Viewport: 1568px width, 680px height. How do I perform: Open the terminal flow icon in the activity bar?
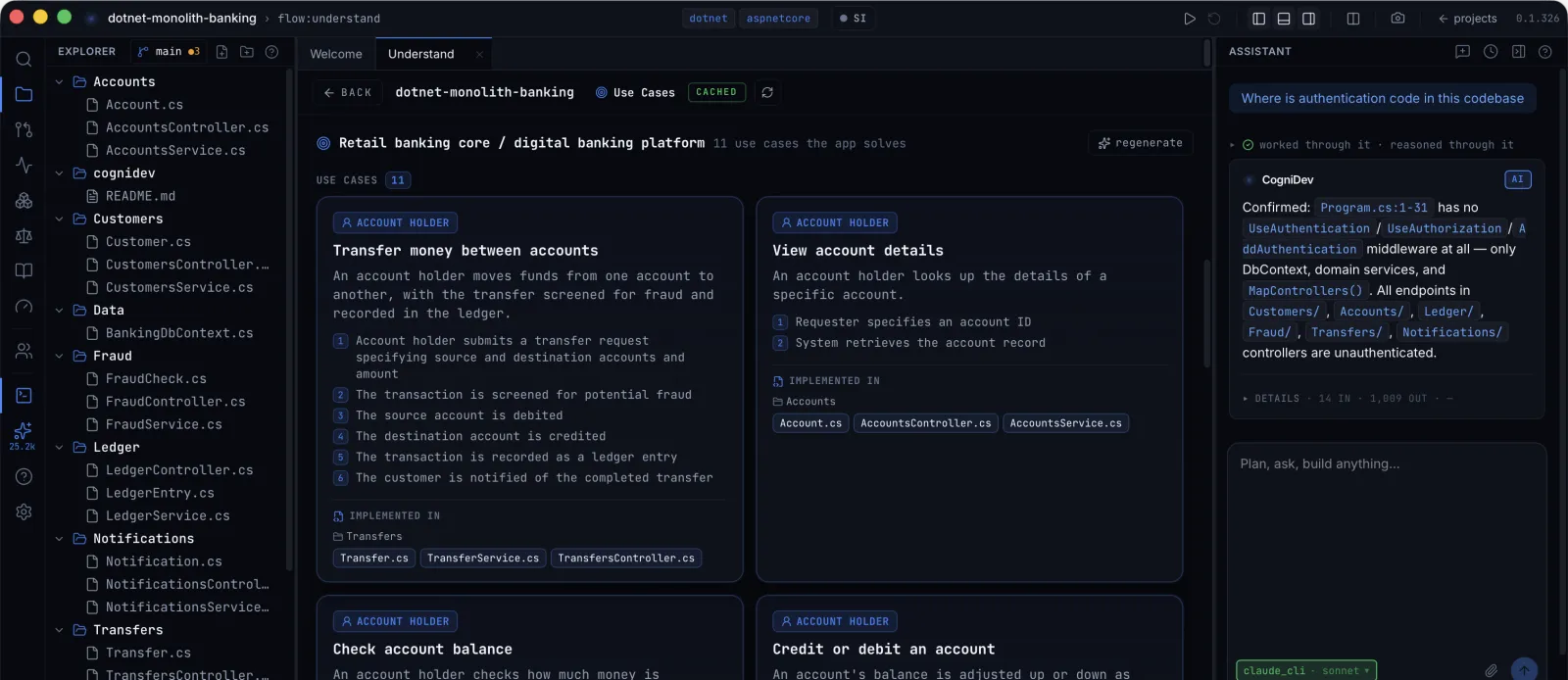[x=24, y=395]
